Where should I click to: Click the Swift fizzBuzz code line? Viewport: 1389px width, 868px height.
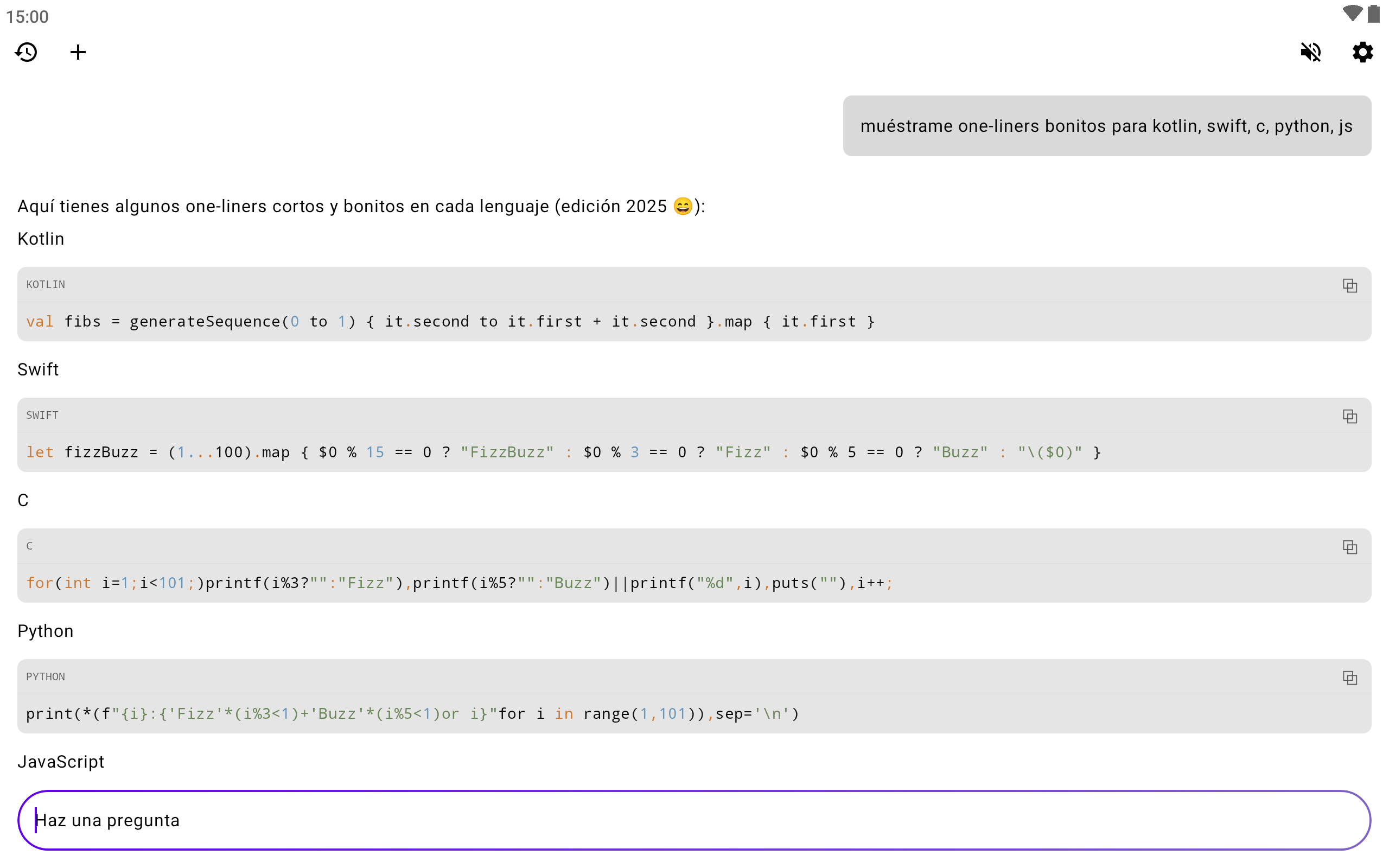click(563, 452)
